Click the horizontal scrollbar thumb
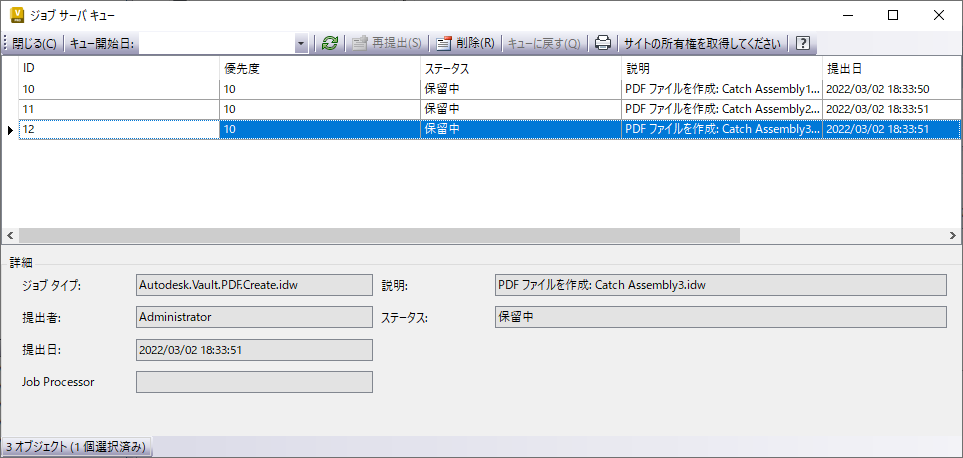963x458 pixels. click(379, 236)
